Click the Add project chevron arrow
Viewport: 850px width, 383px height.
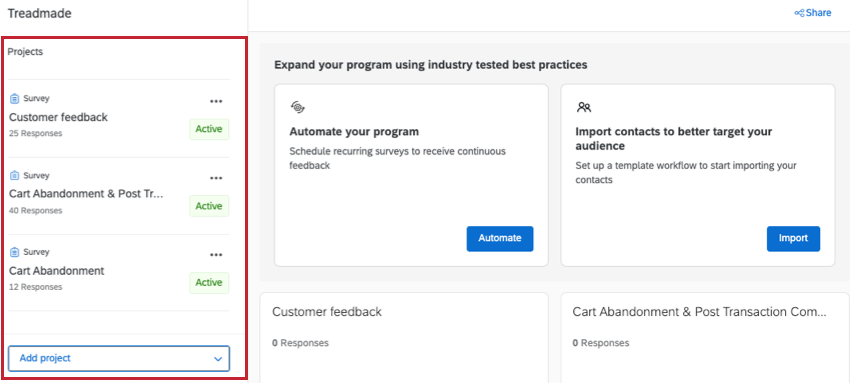pyautogui.click(x=218, y=359)
